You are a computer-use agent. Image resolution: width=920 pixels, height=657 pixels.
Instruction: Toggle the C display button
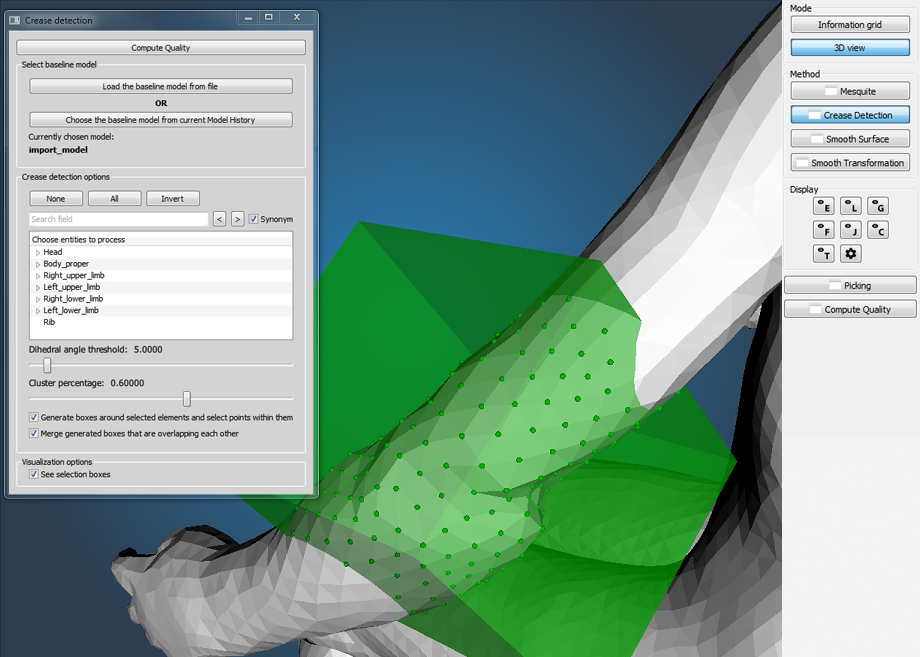(x=878, y=230)
